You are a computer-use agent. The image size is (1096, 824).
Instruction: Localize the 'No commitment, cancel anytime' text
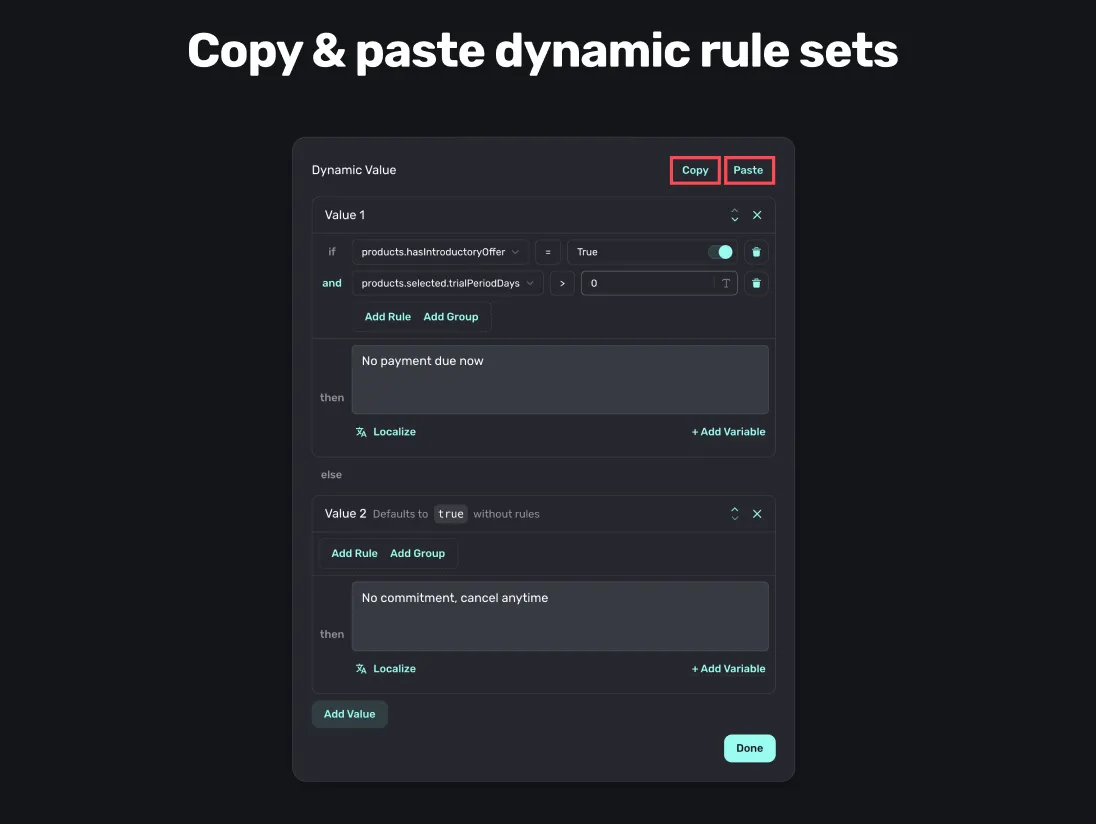coord(386,669)
